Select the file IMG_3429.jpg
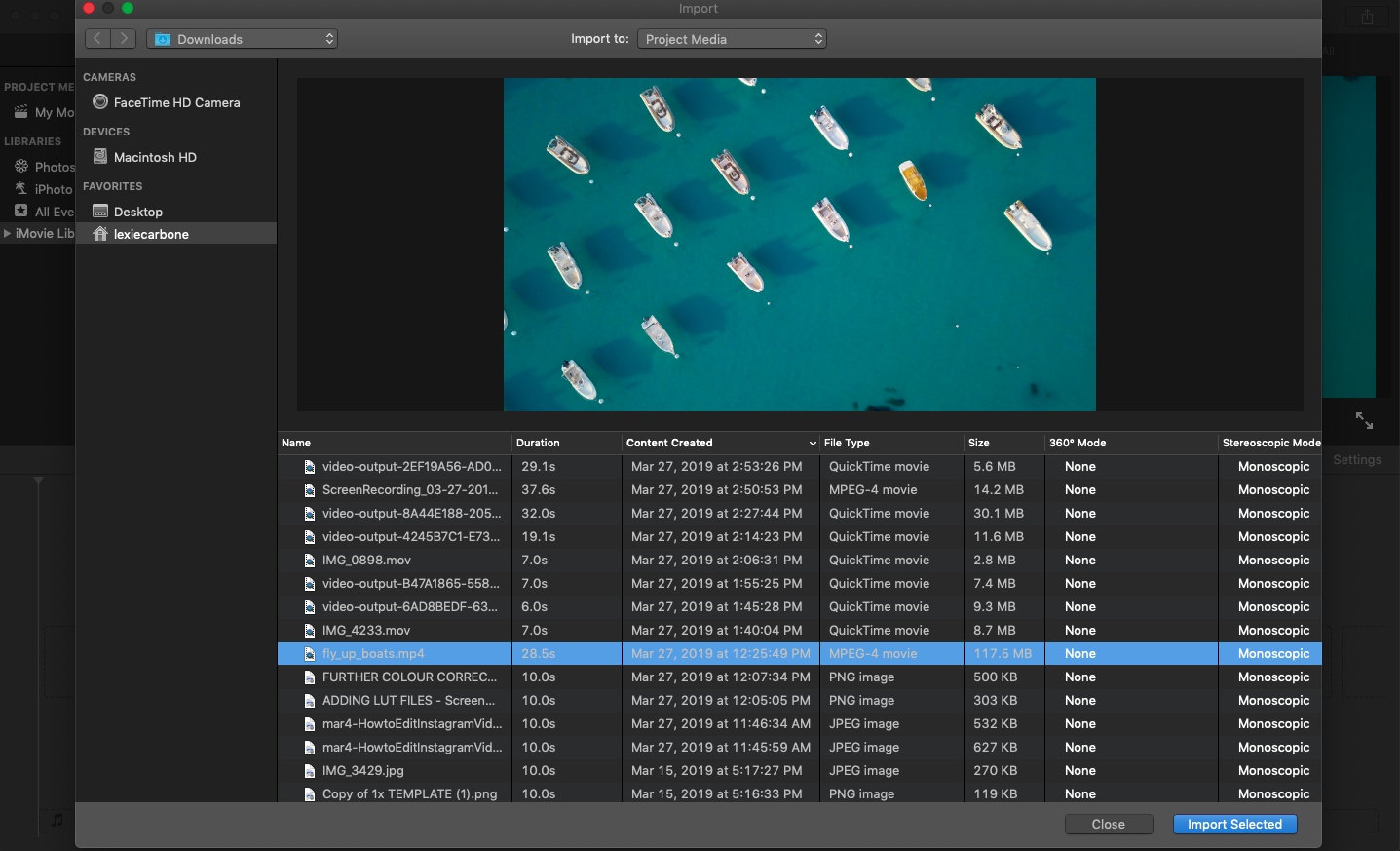The image size is (1400, 851). point(362,771)
